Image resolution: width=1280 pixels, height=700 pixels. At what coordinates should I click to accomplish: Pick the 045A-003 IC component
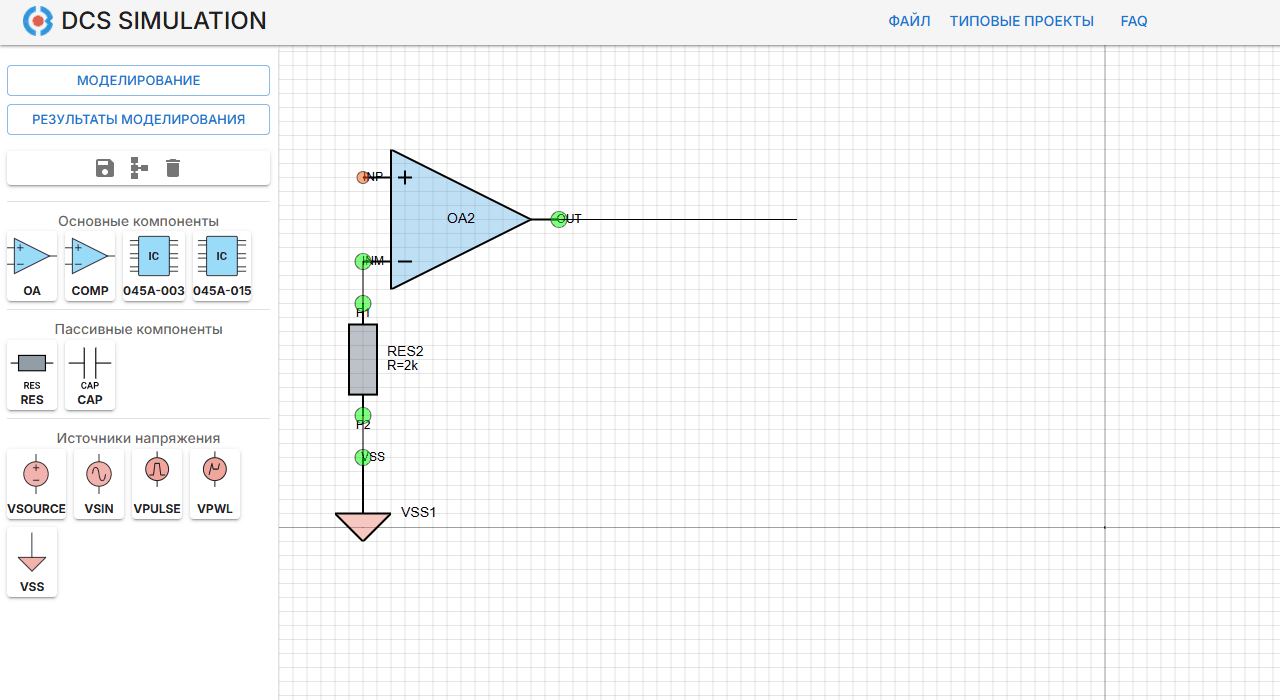tap(154, 266)
